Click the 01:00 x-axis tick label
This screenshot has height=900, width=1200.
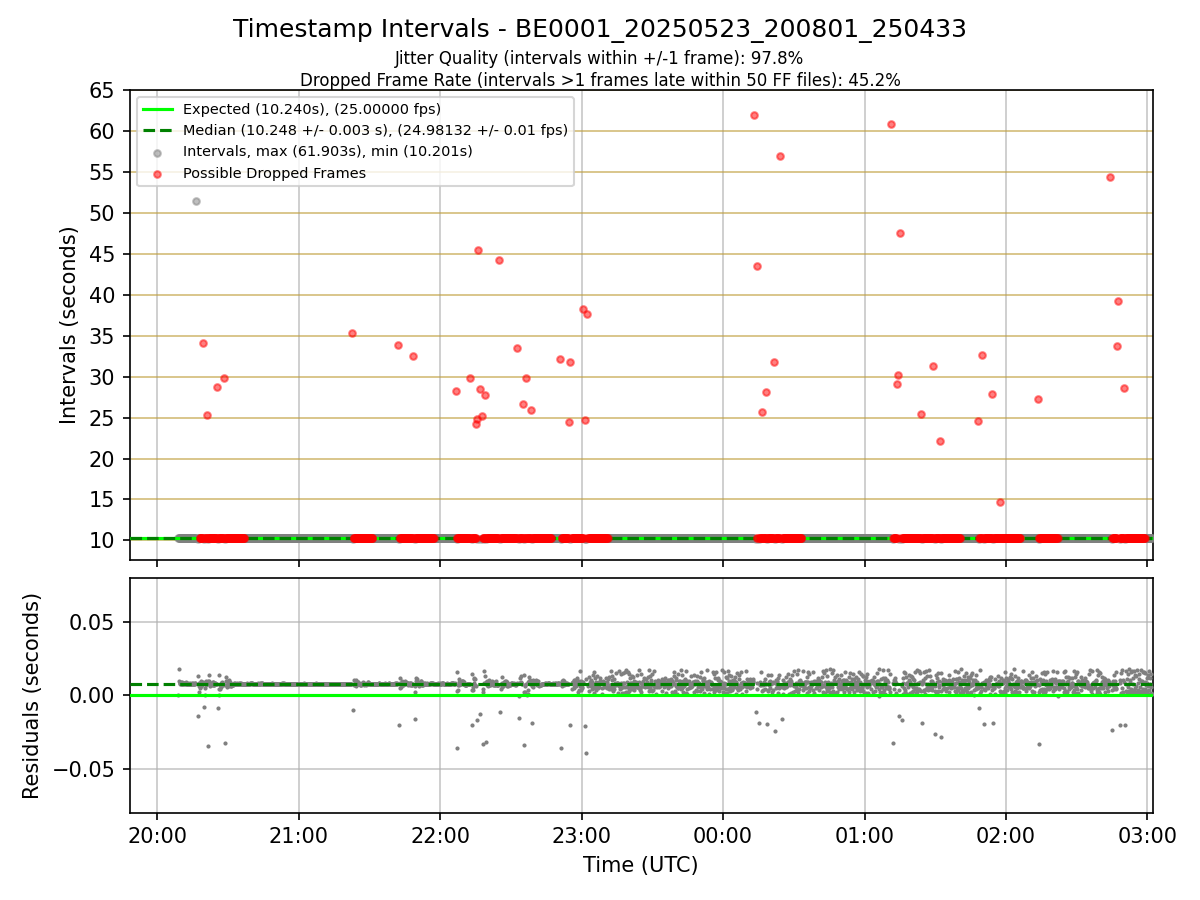point(865,836)
